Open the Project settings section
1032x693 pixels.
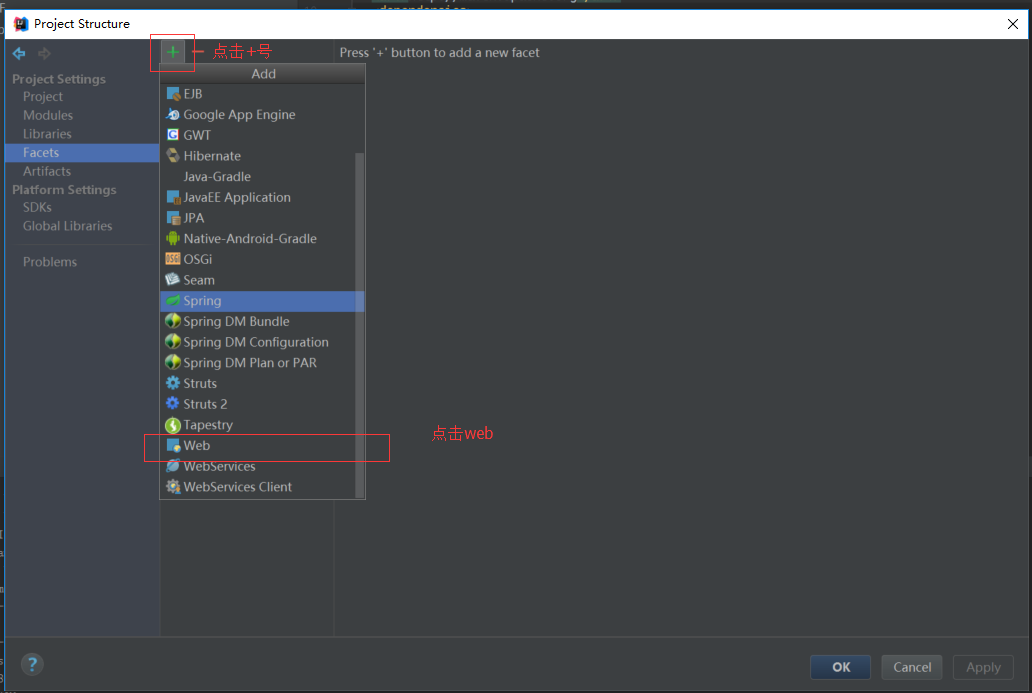(43, 97)
